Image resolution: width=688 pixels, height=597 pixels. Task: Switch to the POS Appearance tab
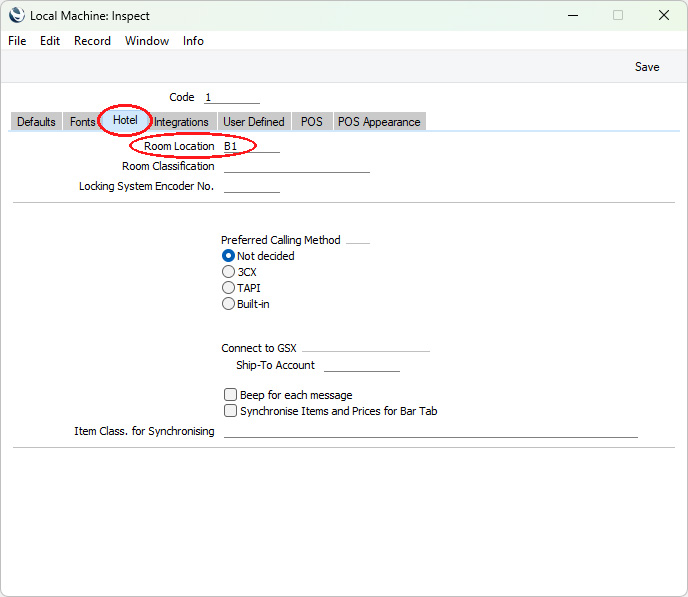click(379, 122)
